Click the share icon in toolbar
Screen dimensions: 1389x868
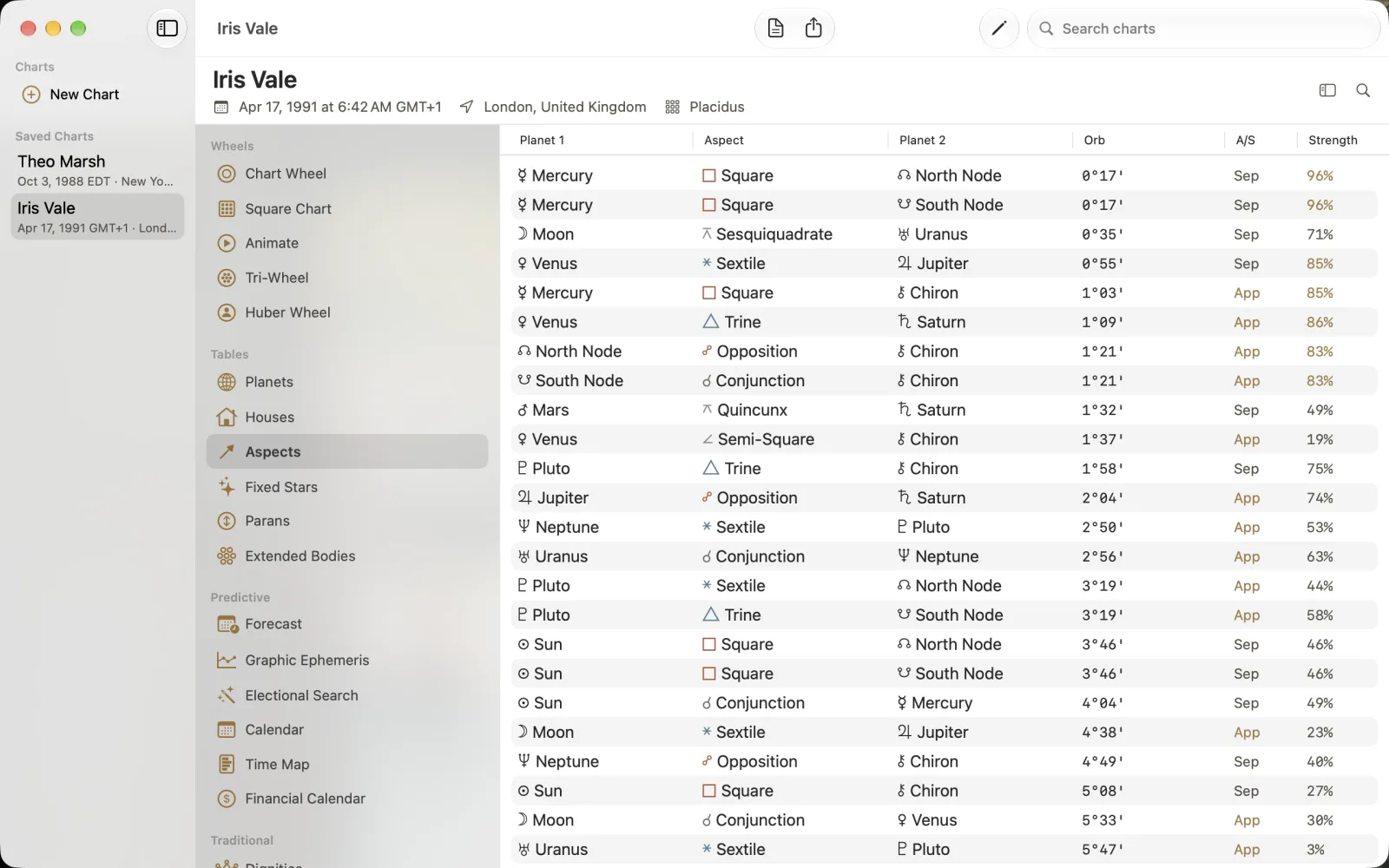(x=813, y=29)
